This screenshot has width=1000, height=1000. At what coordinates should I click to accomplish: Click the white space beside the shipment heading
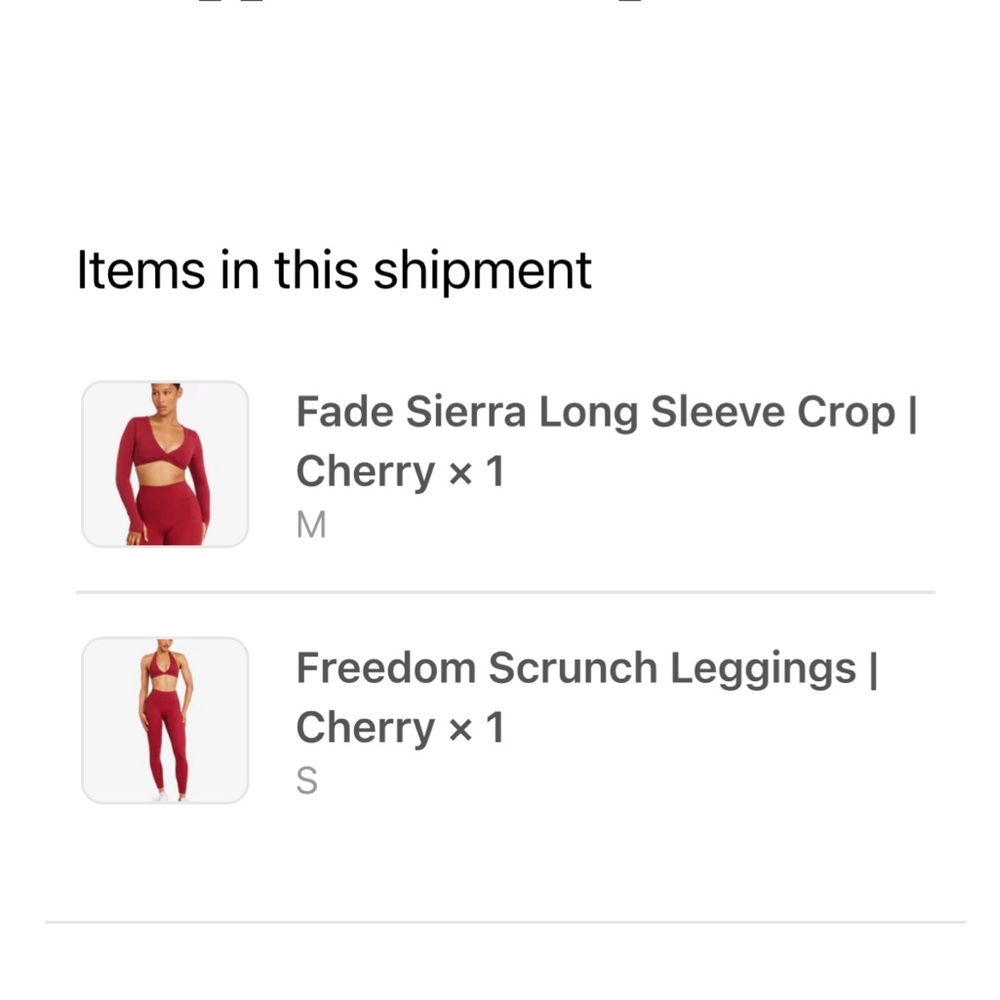[780, 269]
